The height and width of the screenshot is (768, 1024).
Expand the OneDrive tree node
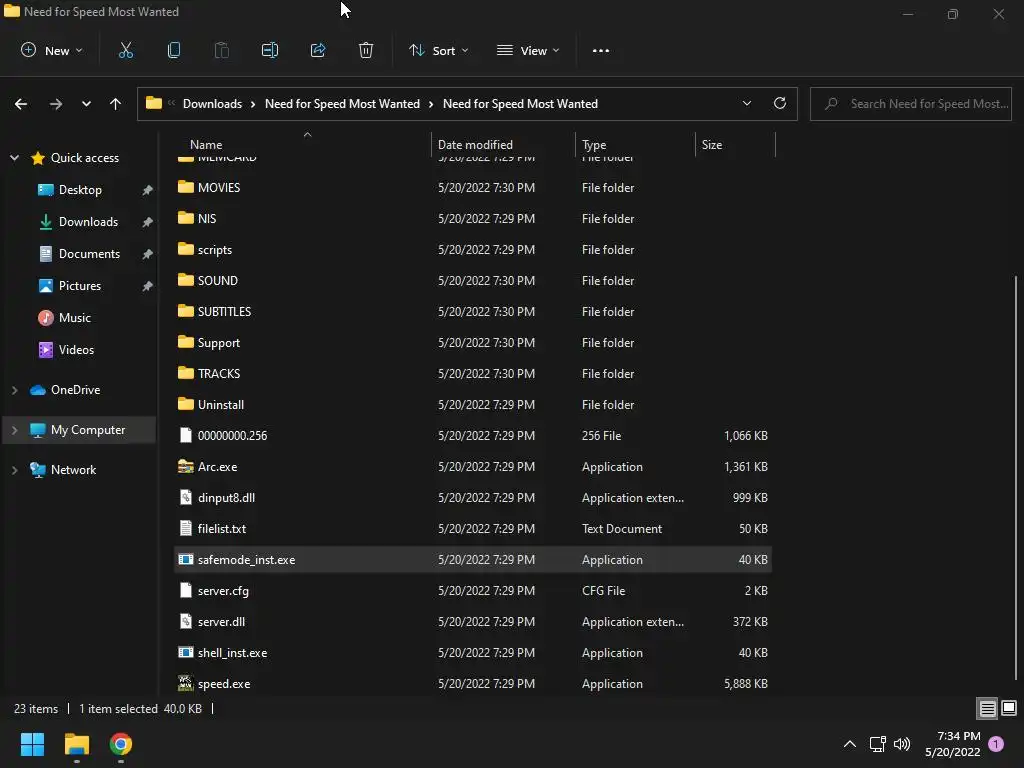pyautogui.click(x=14, y=390)
